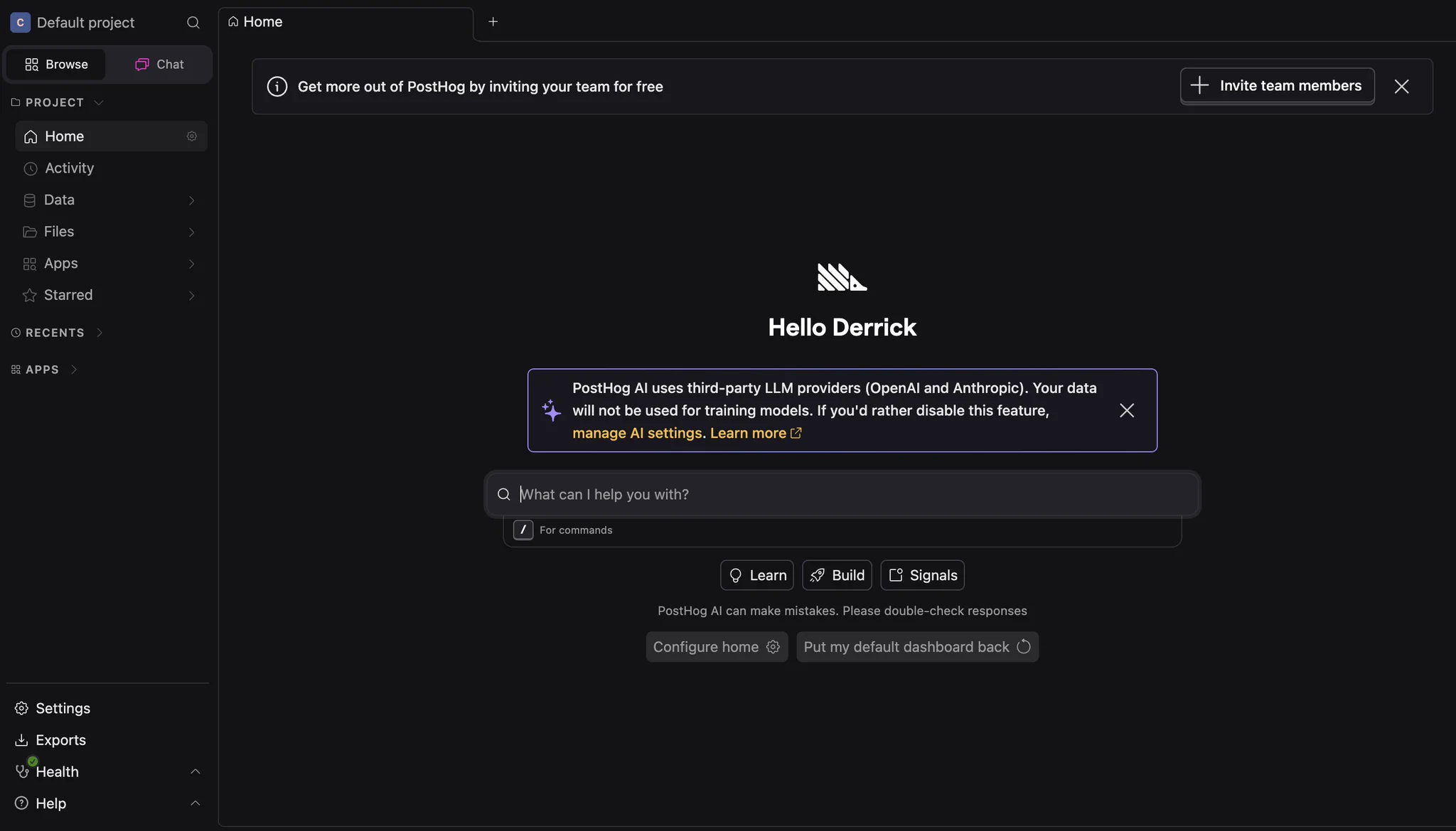Open a new tab with plus icon
Viewport: 1456px width, 831px height.
coord(493,21)
